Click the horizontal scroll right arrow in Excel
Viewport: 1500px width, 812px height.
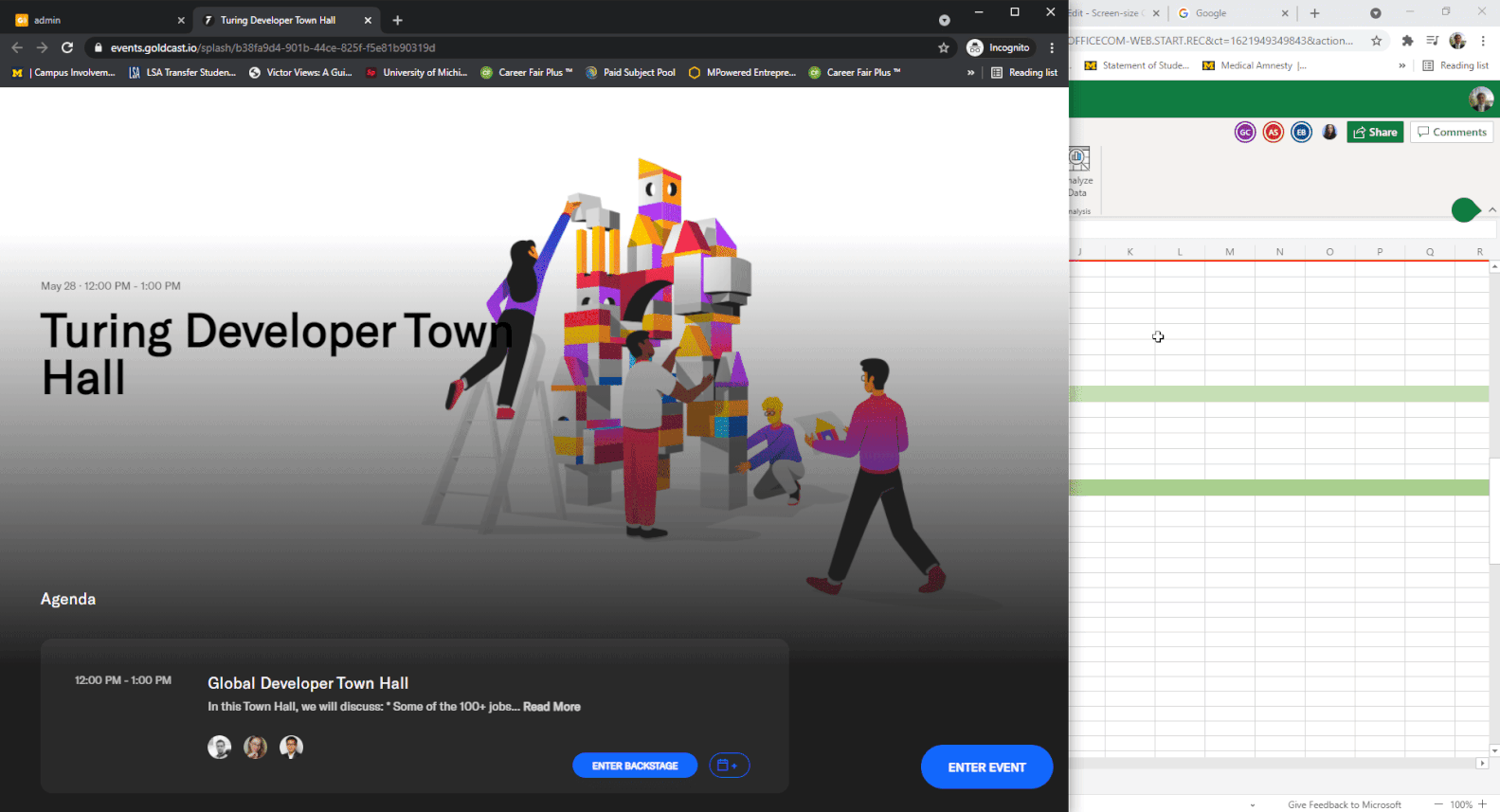tap(1483, 763)
